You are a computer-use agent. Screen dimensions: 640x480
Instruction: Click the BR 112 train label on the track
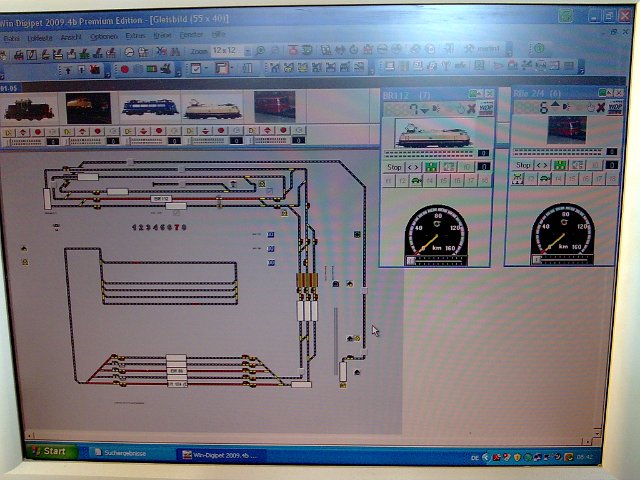pos(161,199)
